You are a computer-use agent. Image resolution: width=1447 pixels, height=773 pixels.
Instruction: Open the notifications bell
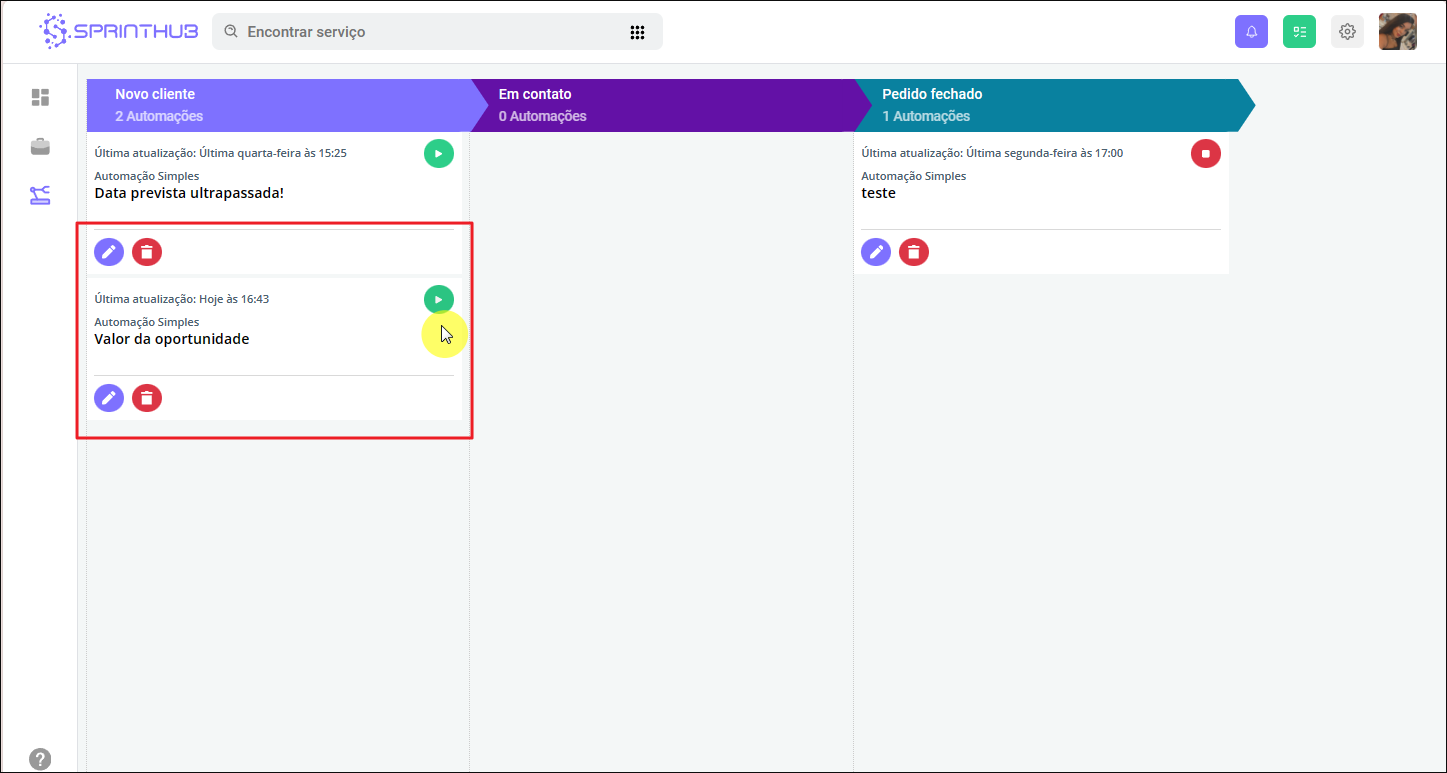pos(1251,32)
